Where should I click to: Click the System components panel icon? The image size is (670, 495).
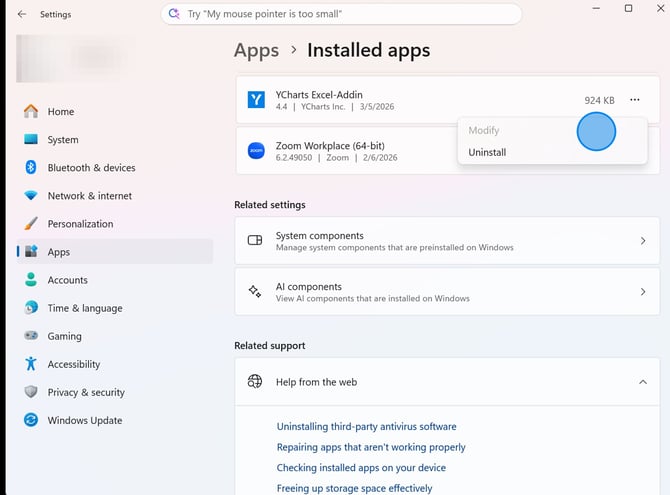(x=255, y=240)
